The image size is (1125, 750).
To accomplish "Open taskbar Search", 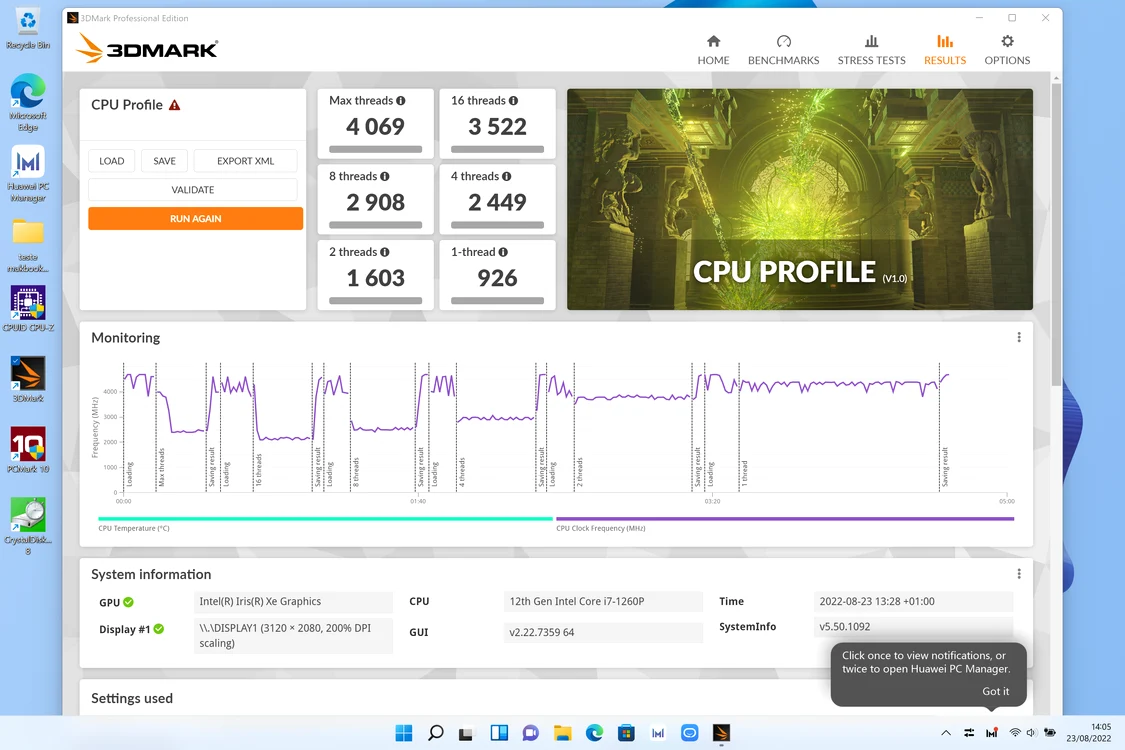I will [x=436, y=733].
